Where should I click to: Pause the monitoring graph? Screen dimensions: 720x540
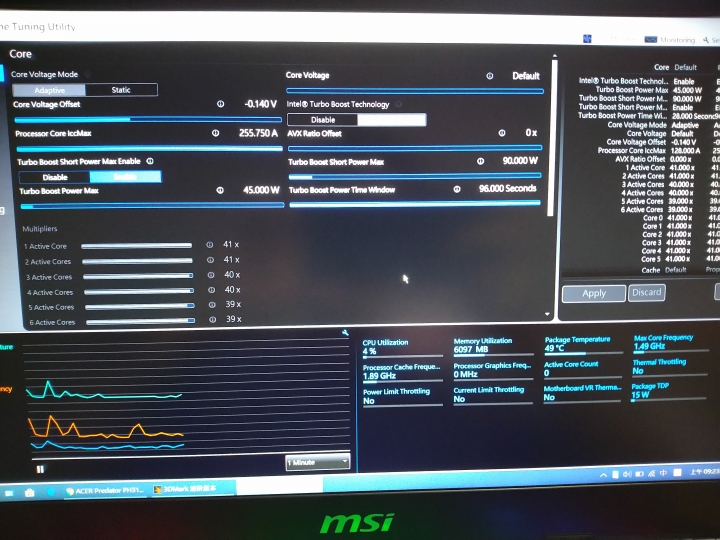40,469
